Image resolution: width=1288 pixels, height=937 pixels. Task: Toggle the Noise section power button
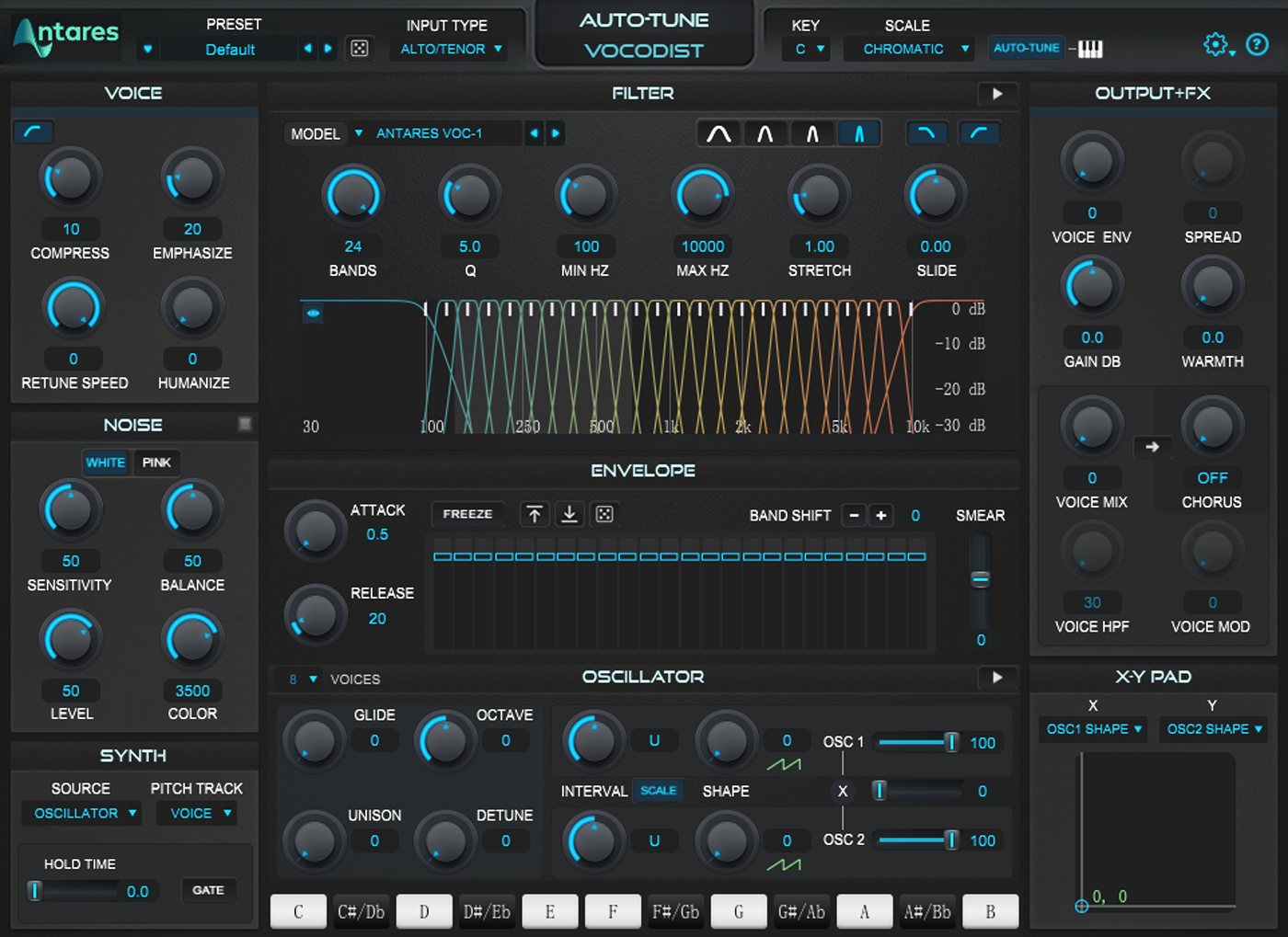tap(245, 424)
